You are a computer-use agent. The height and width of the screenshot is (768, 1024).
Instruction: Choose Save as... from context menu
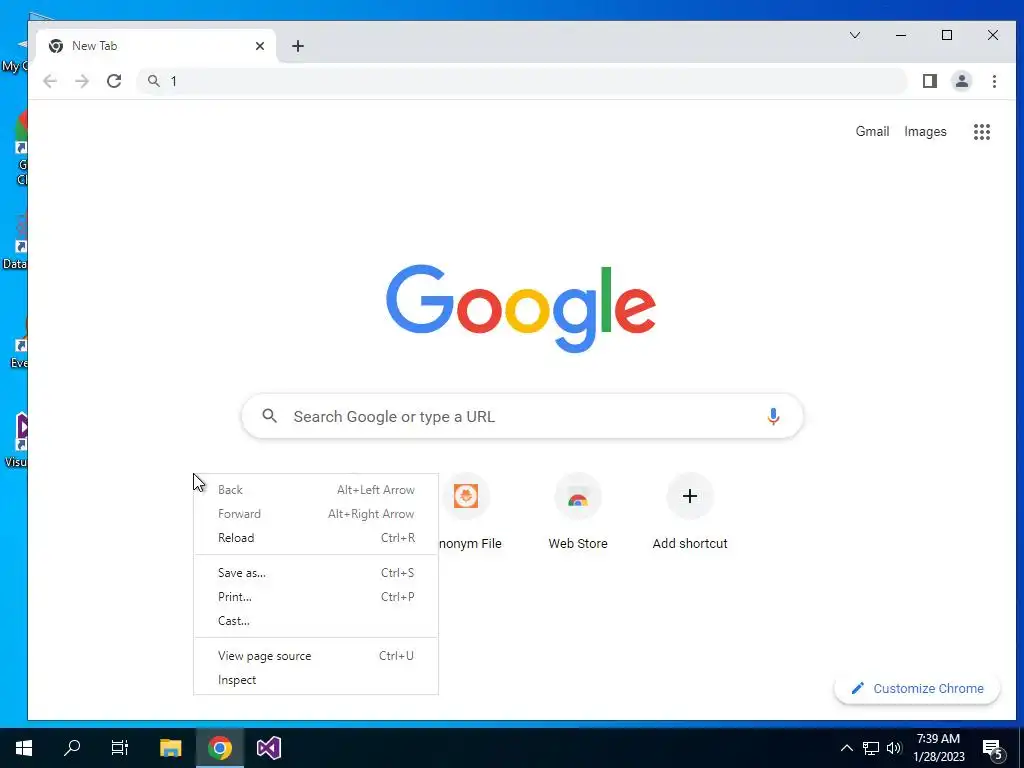tap(316, 573)
